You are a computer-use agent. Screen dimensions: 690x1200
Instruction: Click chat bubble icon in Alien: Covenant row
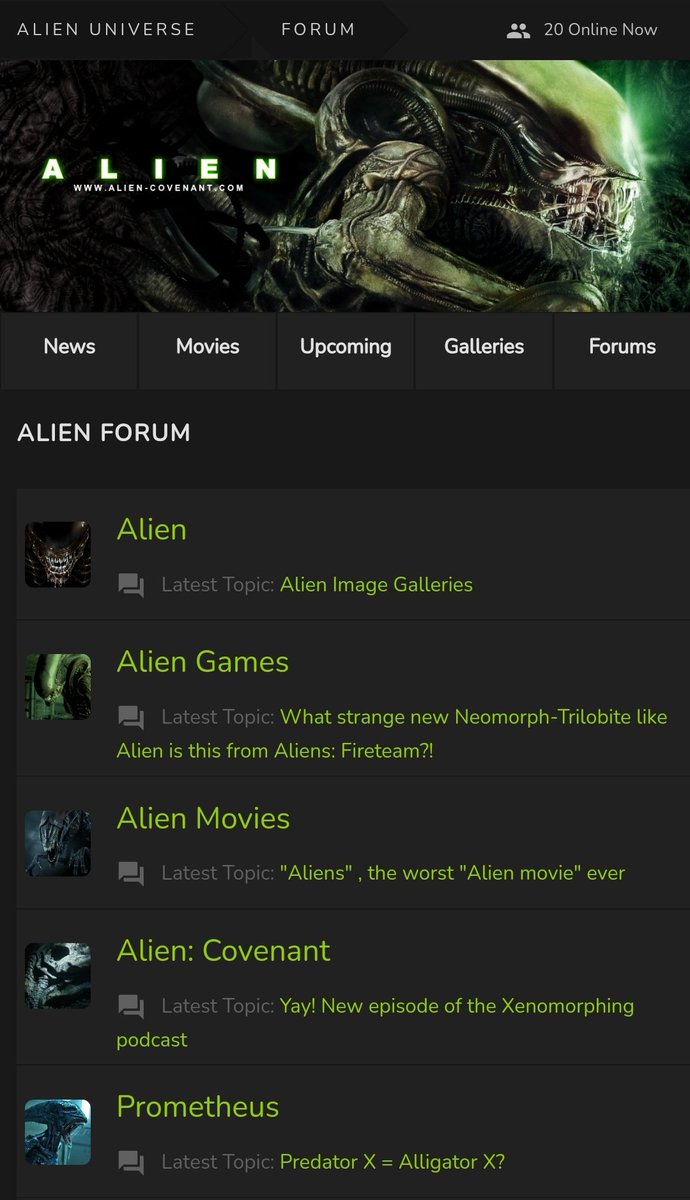tap(131, 1007)
